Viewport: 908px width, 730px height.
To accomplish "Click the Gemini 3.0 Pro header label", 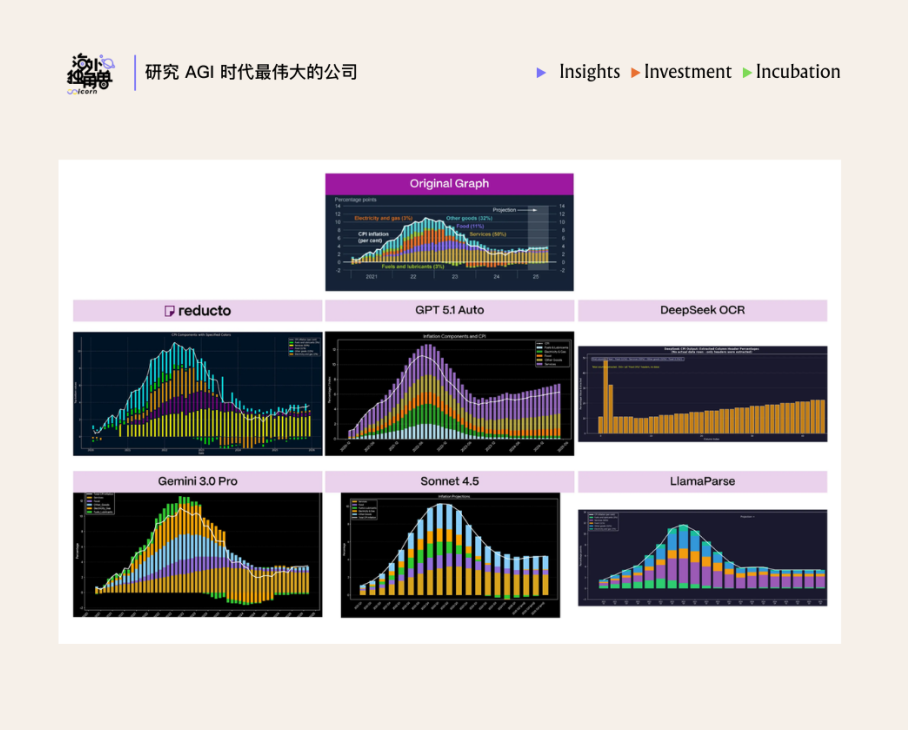I will (197, 481).
